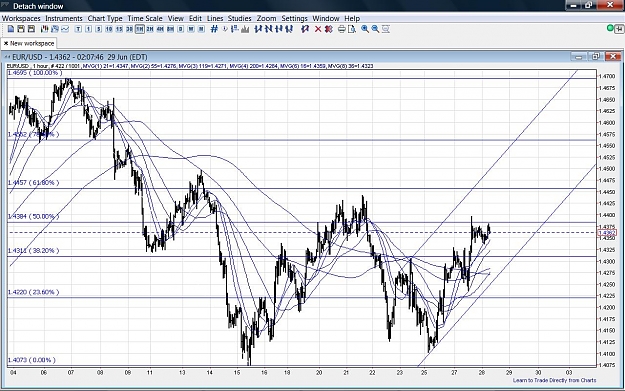Image resolution: width=625 pixels, height=391 pixels.
Task: Minimize the inner EUR/USD chart window
Action: point(579,57)
